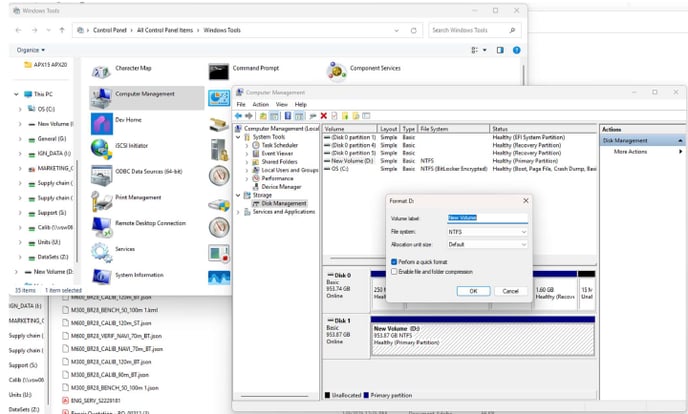Click Cancel in the Format D: dialog
The width and height of the screenshot is (688, 414).
point(510,291)
